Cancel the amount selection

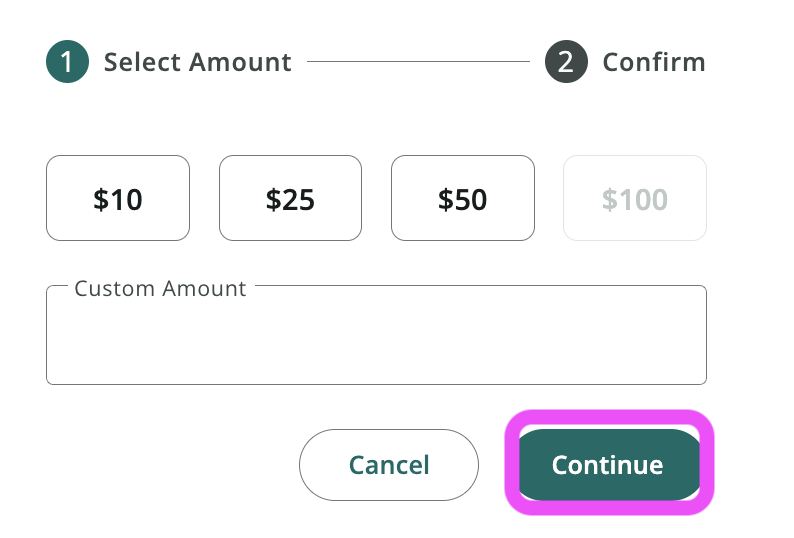pyautogui.click(x=389, y=465)
